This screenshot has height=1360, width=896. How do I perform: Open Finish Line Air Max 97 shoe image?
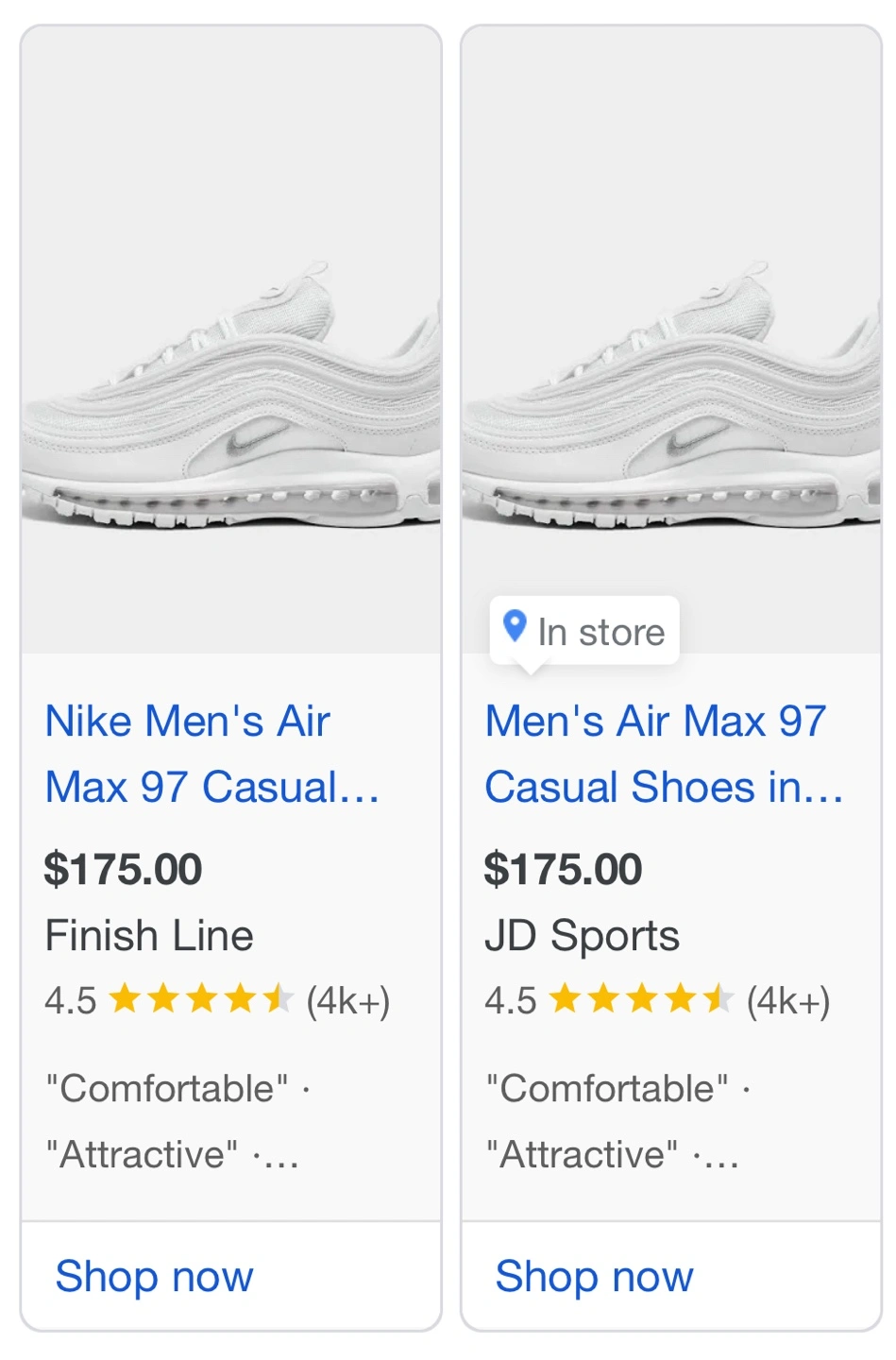[231, 397]
